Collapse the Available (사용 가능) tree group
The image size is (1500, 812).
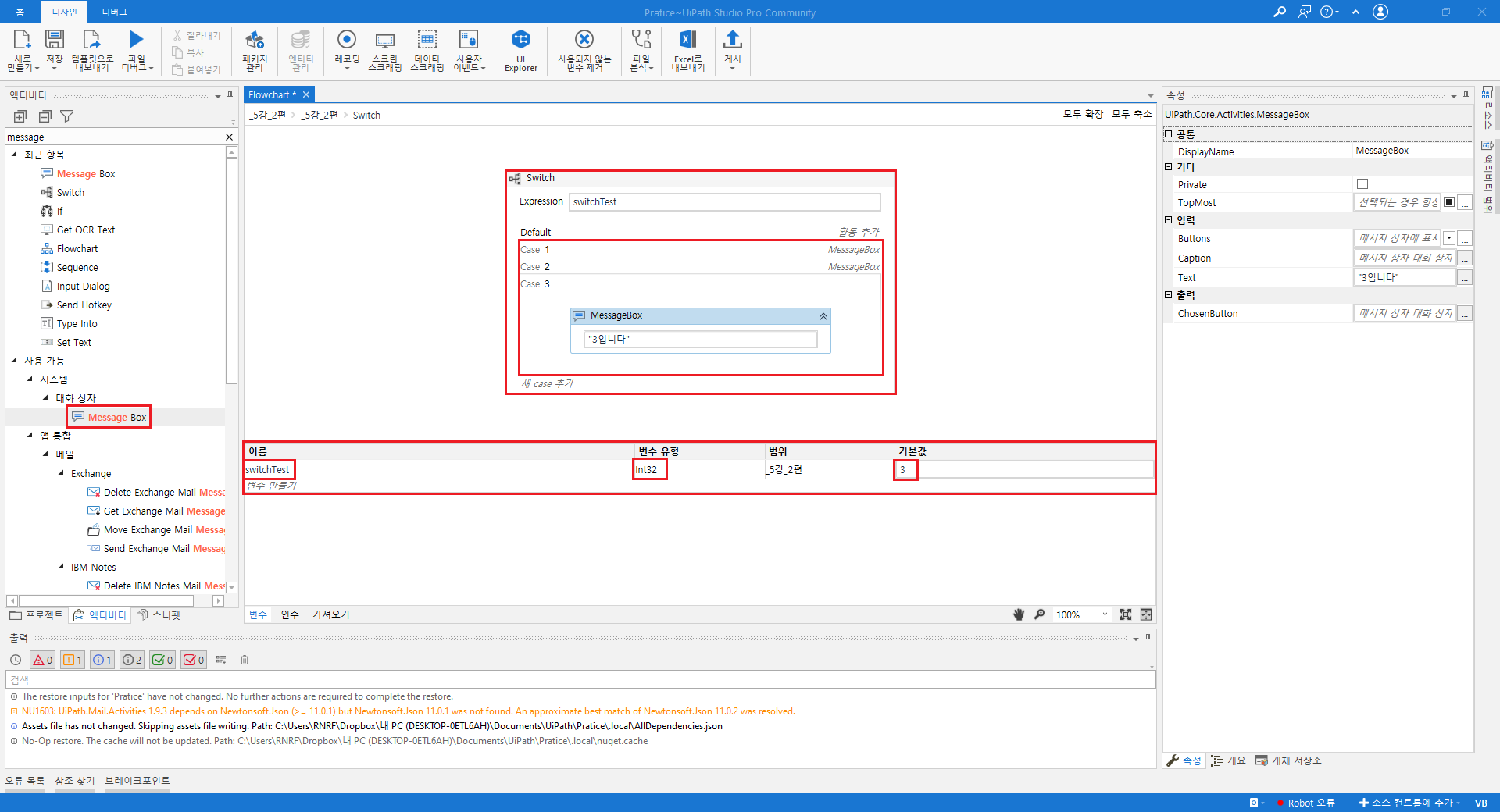tap(14, 360)
